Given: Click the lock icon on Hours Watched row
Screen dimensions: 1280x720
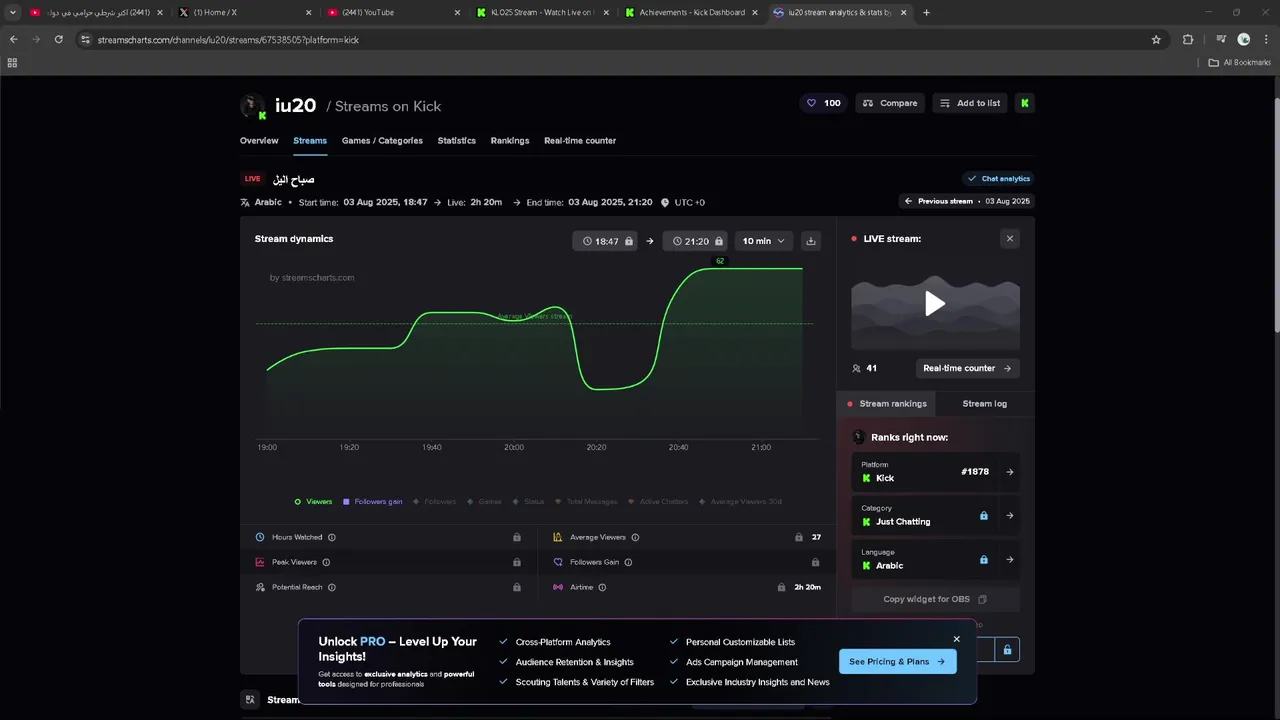Looking at the screenshot, I should click(517, 537).
